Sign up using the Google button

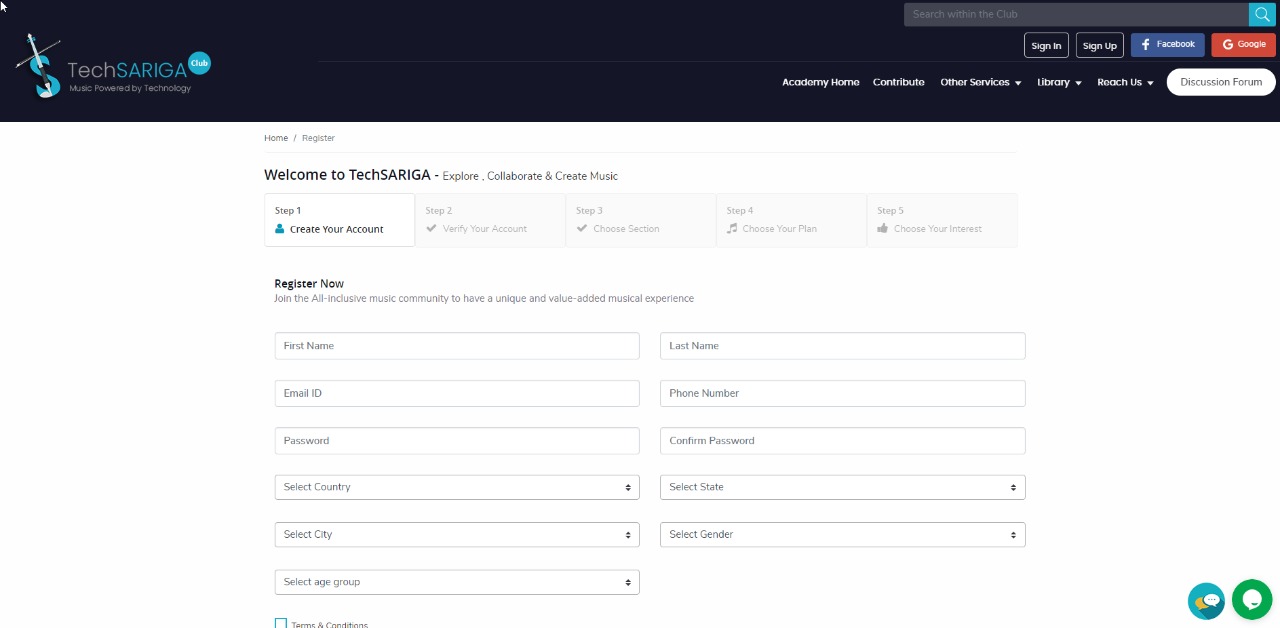point(1243,45)
